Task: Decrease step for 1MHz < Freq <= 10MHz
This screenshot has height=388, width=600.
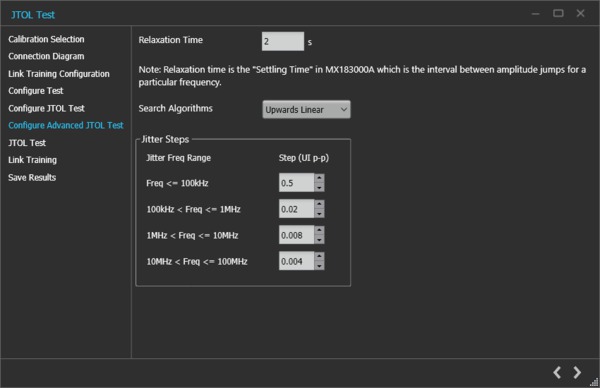Action: pyautogui.click(x=319, y=239)
